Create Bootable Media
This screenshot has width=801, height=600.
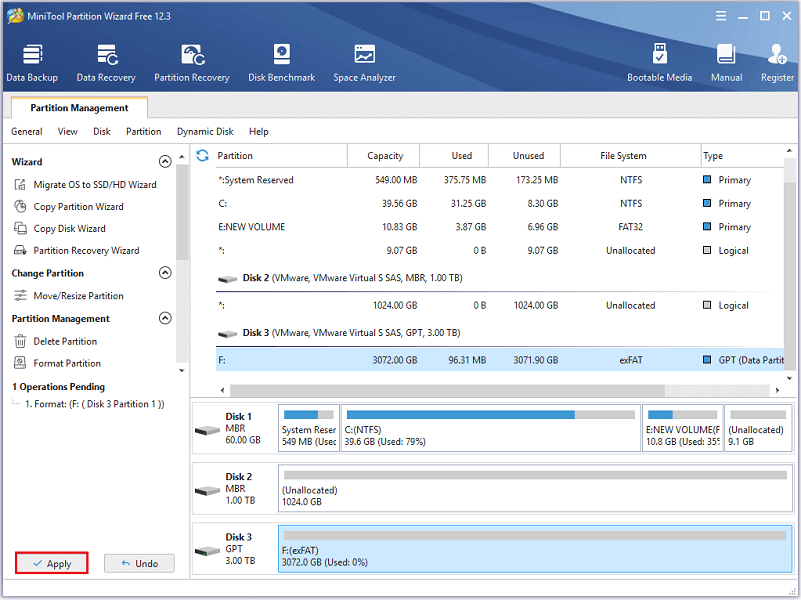point(659,63)
